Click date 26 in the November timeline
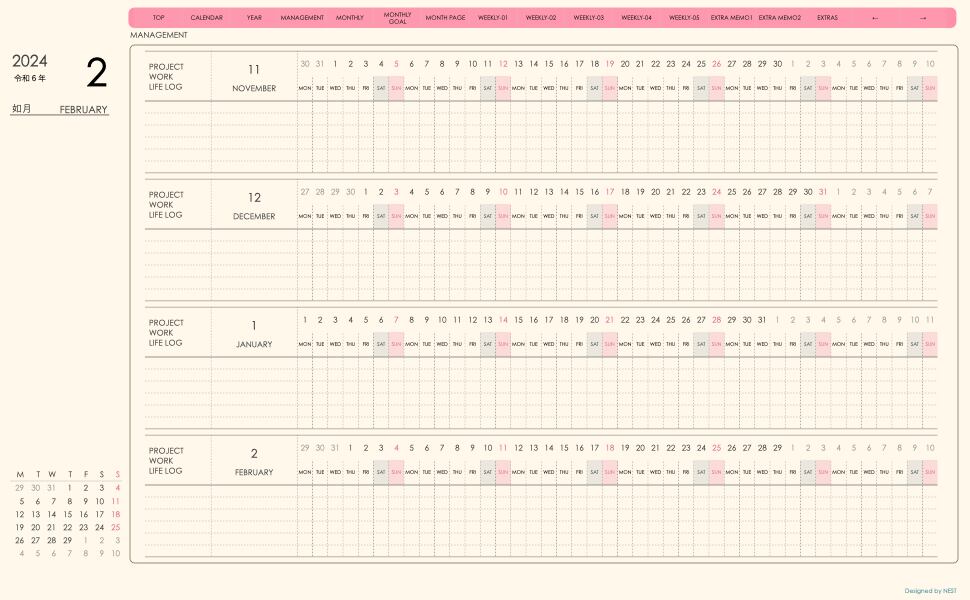Screen dimensions: 970x600 (716, 64)
